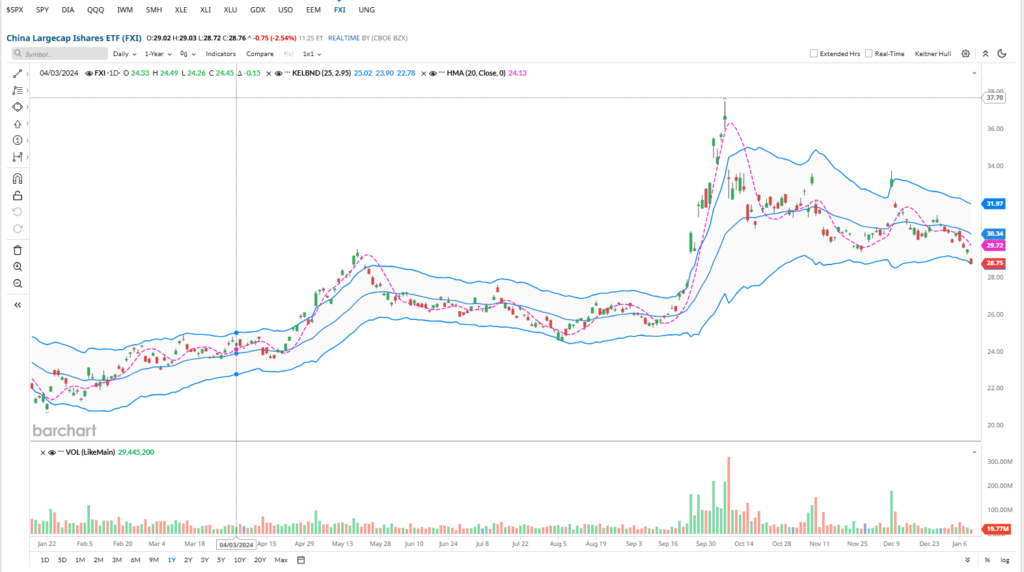Enable the Extended Hrs checkbox

pyautogui.click(x=814, y=54)
